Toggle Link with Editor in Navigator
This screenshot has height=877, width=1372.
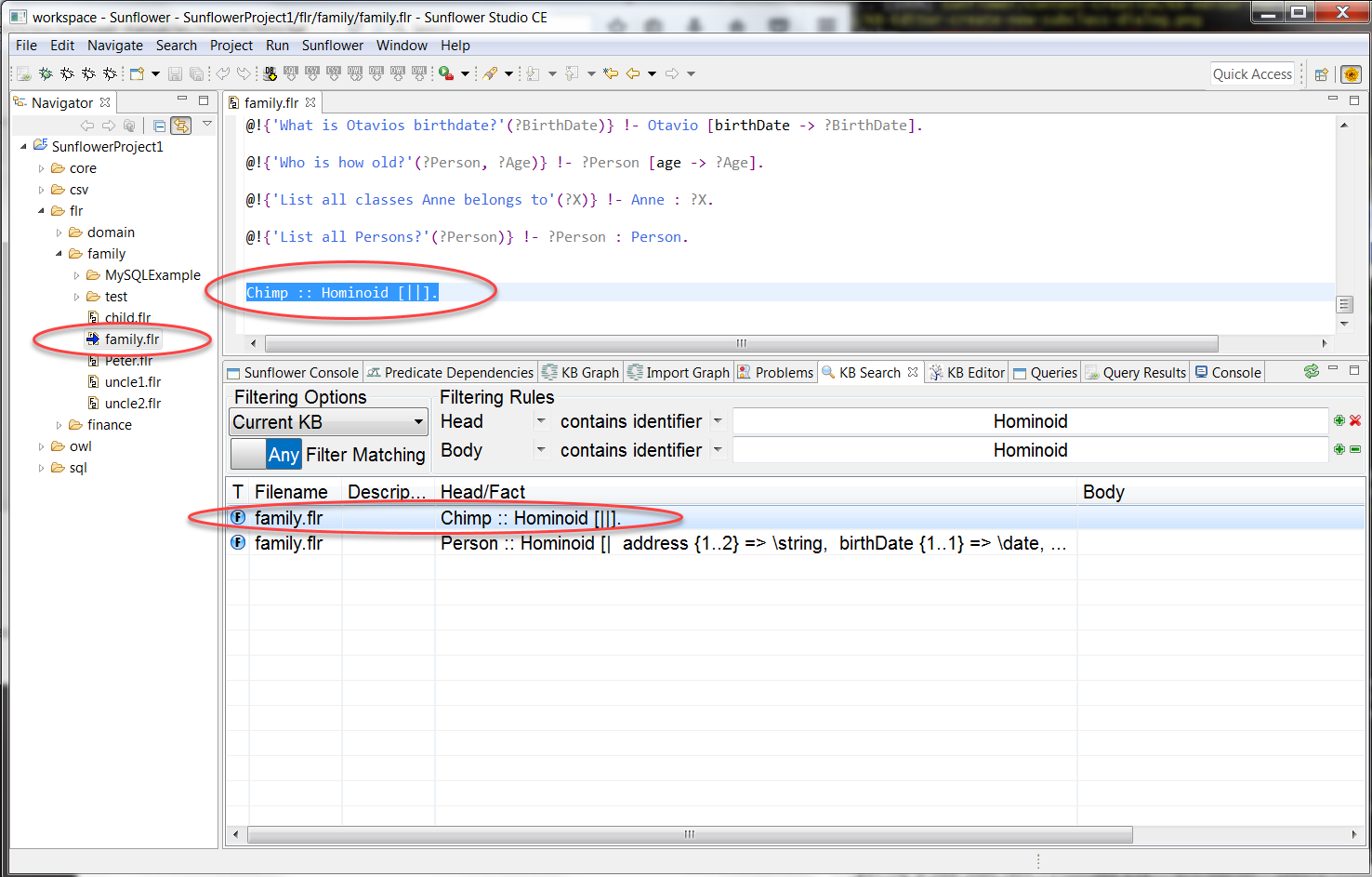tap(181, 125)
